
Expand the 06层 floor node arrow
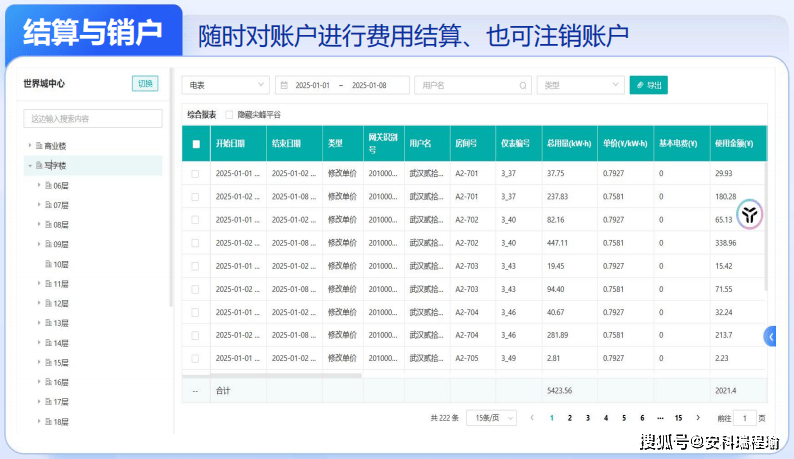(39, 185)
